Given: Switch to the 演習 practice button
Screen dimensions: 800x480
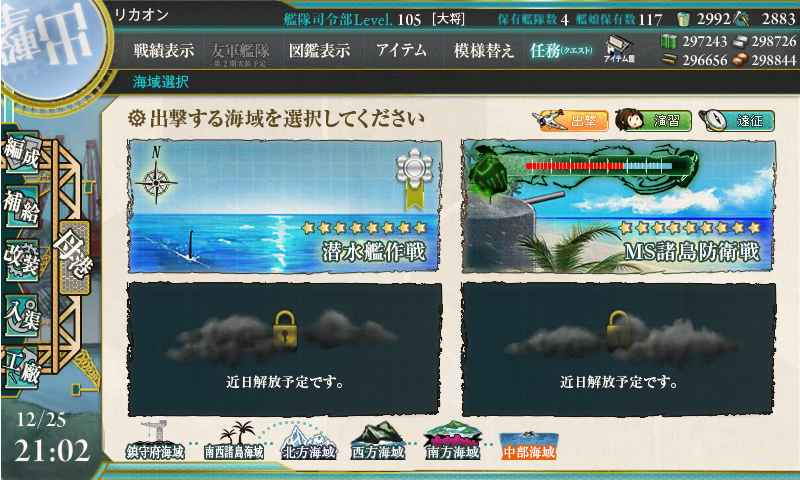Looking at the screenshot, I should [x=654, y=120].
